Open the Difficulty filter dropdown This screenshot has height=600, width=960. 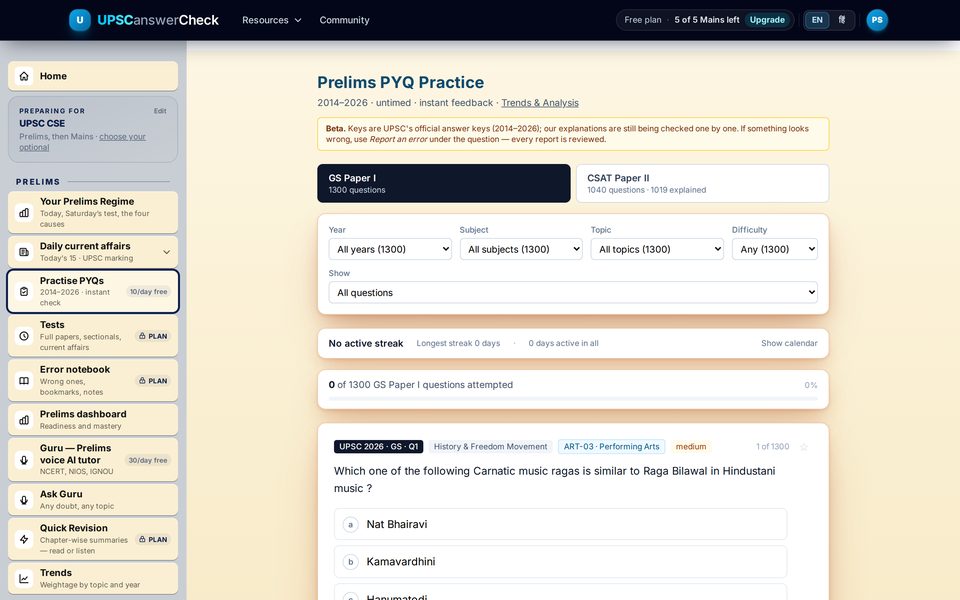click(x=774, y=249)
